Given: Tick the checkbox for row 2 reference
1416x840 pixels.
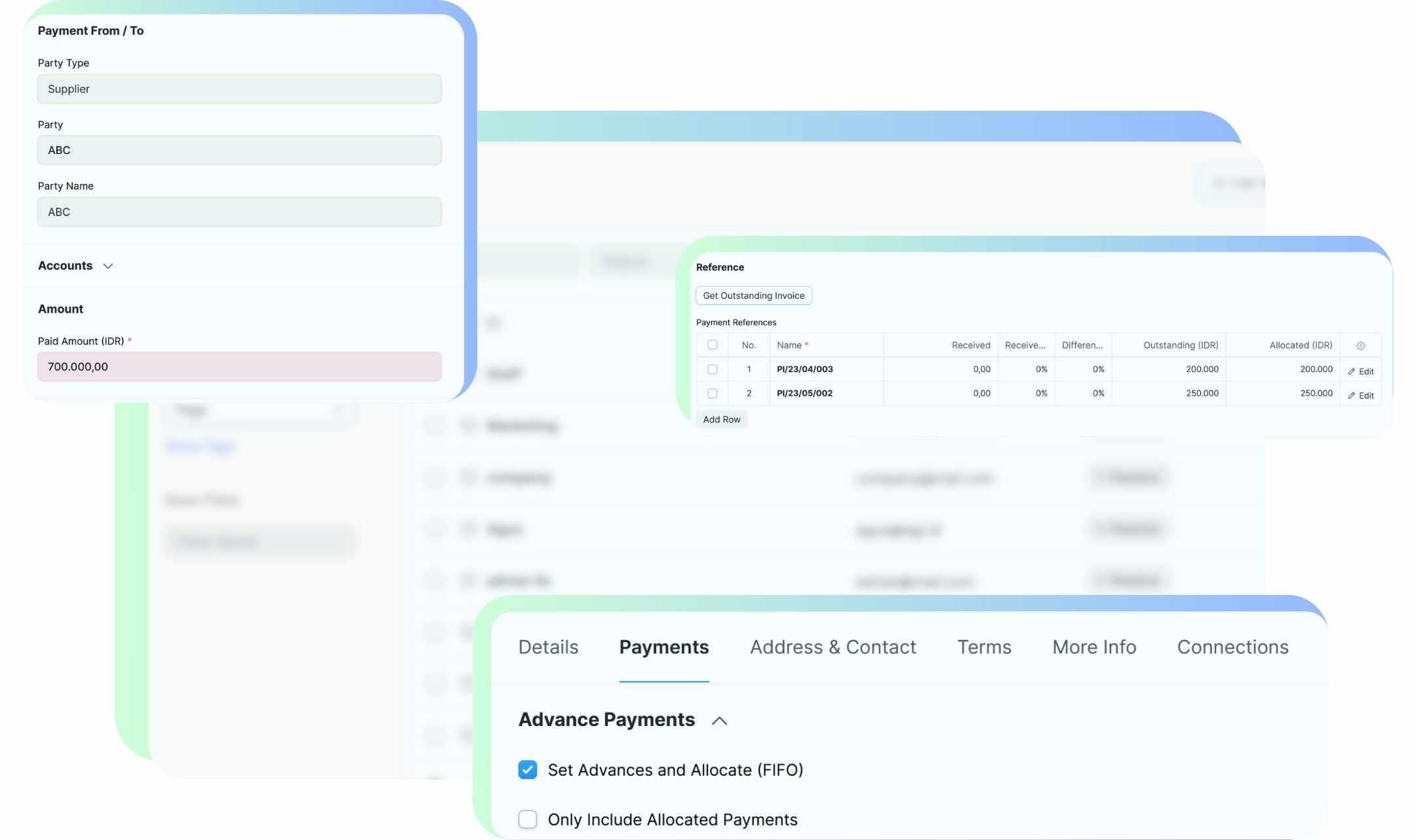Looking at the screenshot, I should 713,394.
